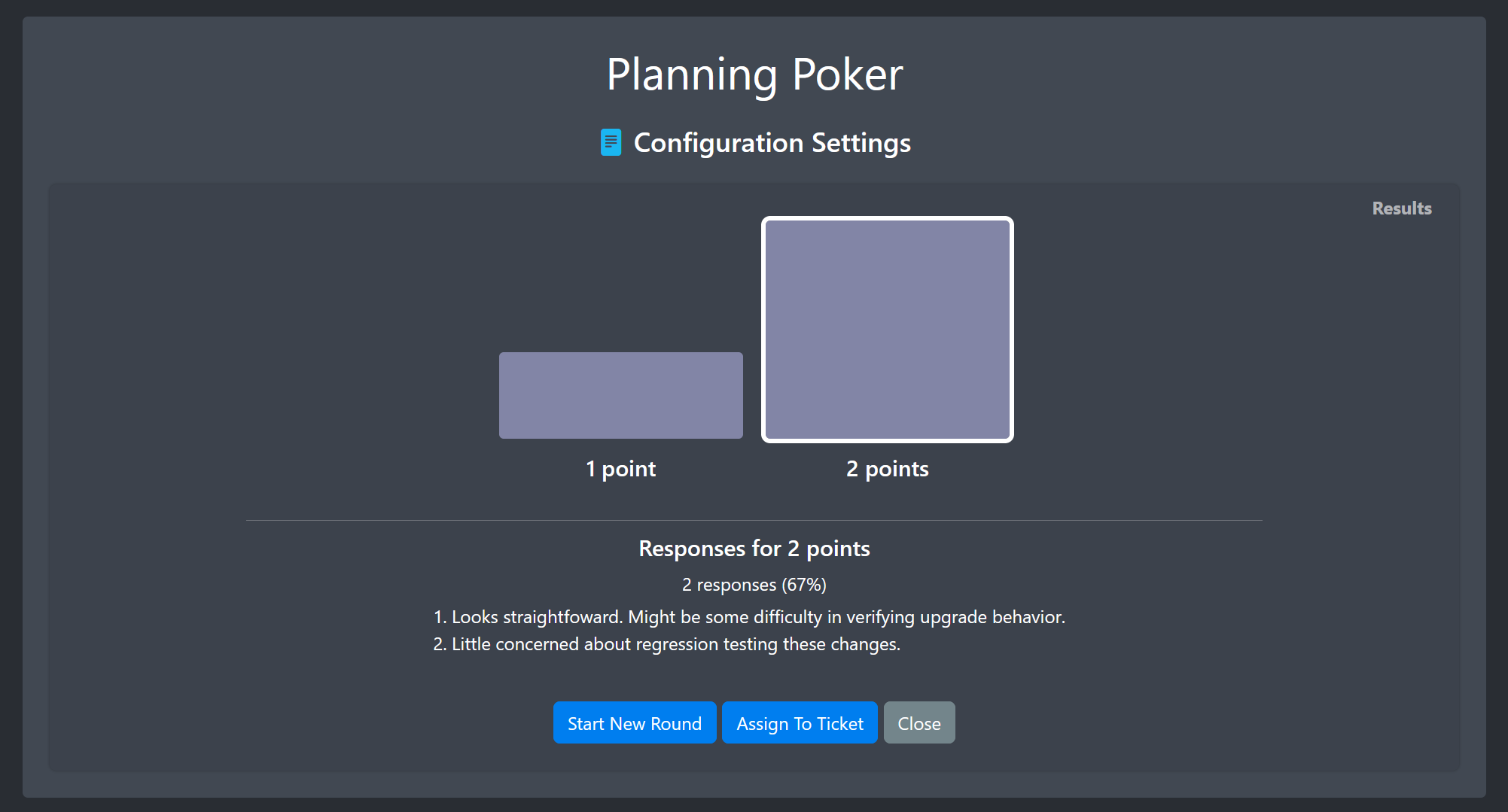
Task: Click the Planning Poker heading
Action: click(754, 74)
